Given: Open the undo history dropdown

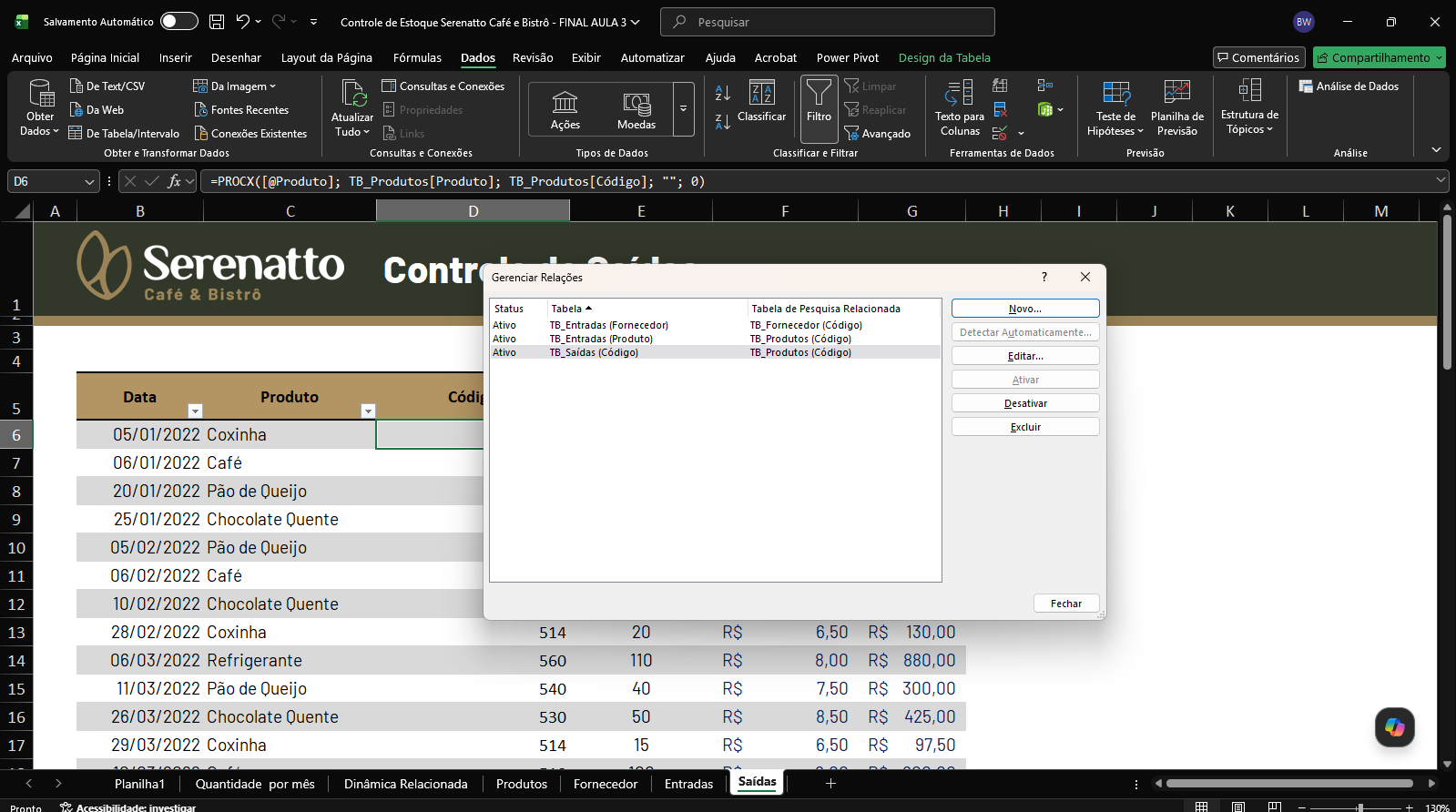Looking at the screenshot, I should 259,22.
